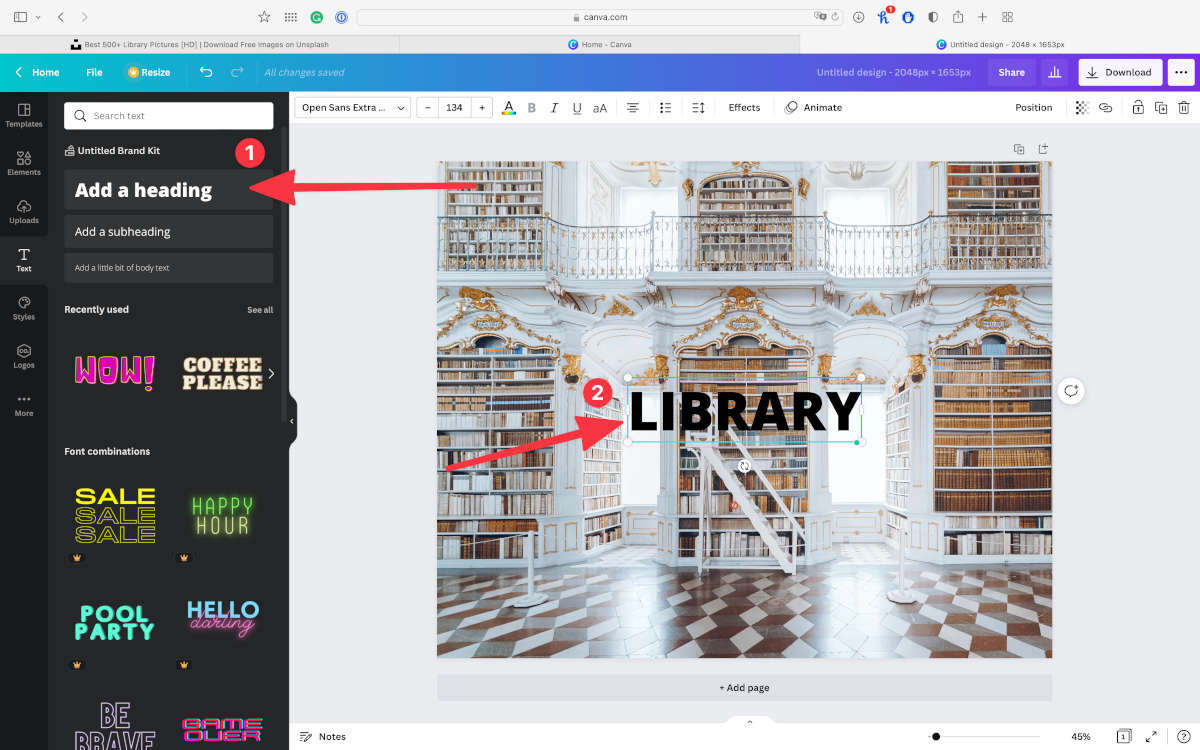
Task: Return to Canva Home
Action: tap(37, 72)
